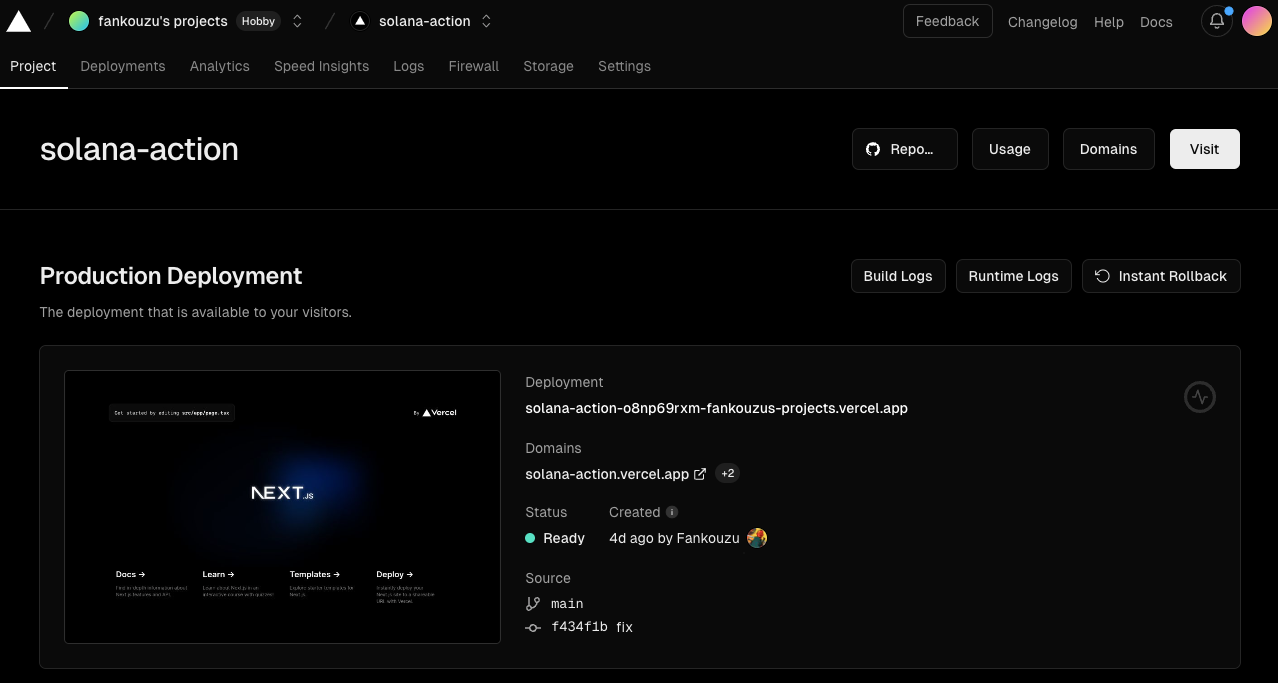This screenshot has width=1278, height=683.
Task: Click the Created info icon
Action: click(672, 512)
